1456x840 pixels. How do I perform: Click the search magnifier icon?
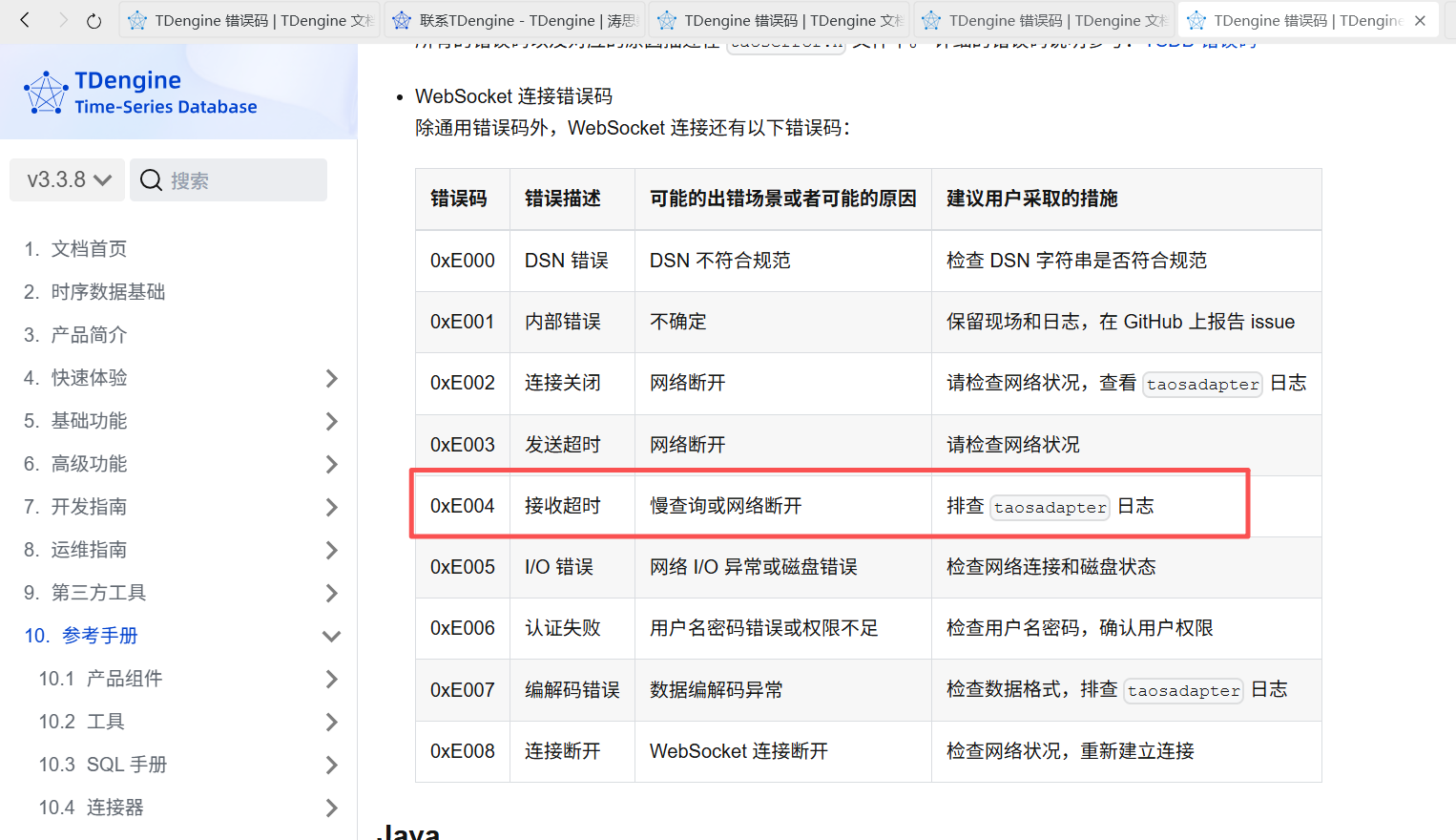151,180
